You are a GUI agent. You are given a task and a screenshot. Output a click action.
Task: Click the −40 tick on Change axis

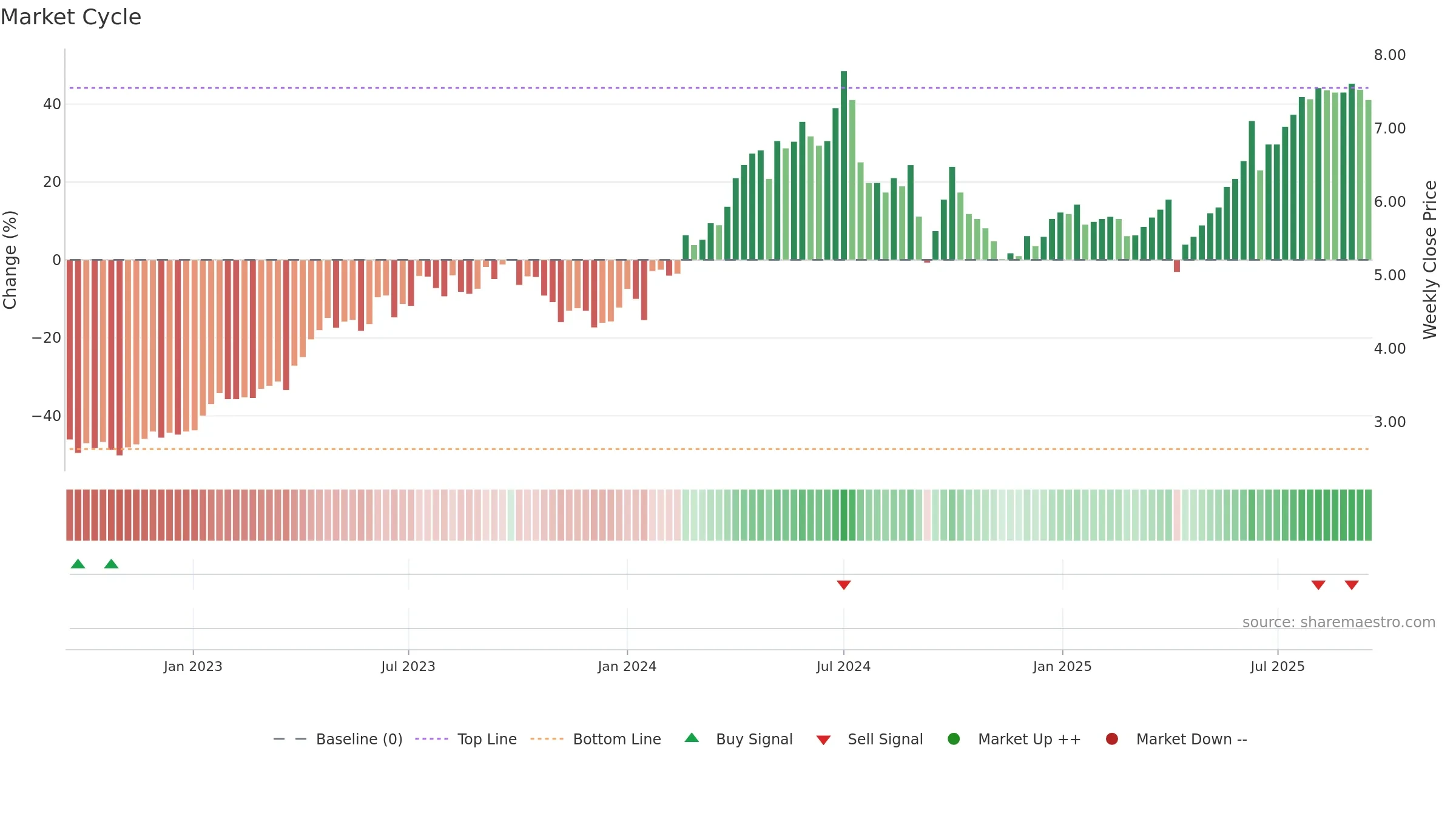[47, 416]
